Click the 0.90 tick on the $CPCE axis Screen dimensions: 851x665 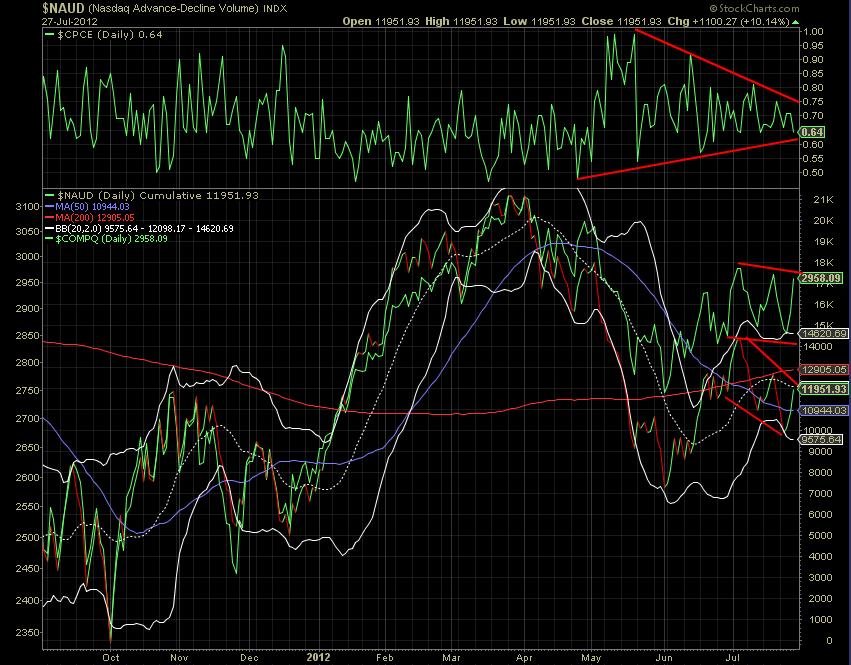[x=813, y=60]
